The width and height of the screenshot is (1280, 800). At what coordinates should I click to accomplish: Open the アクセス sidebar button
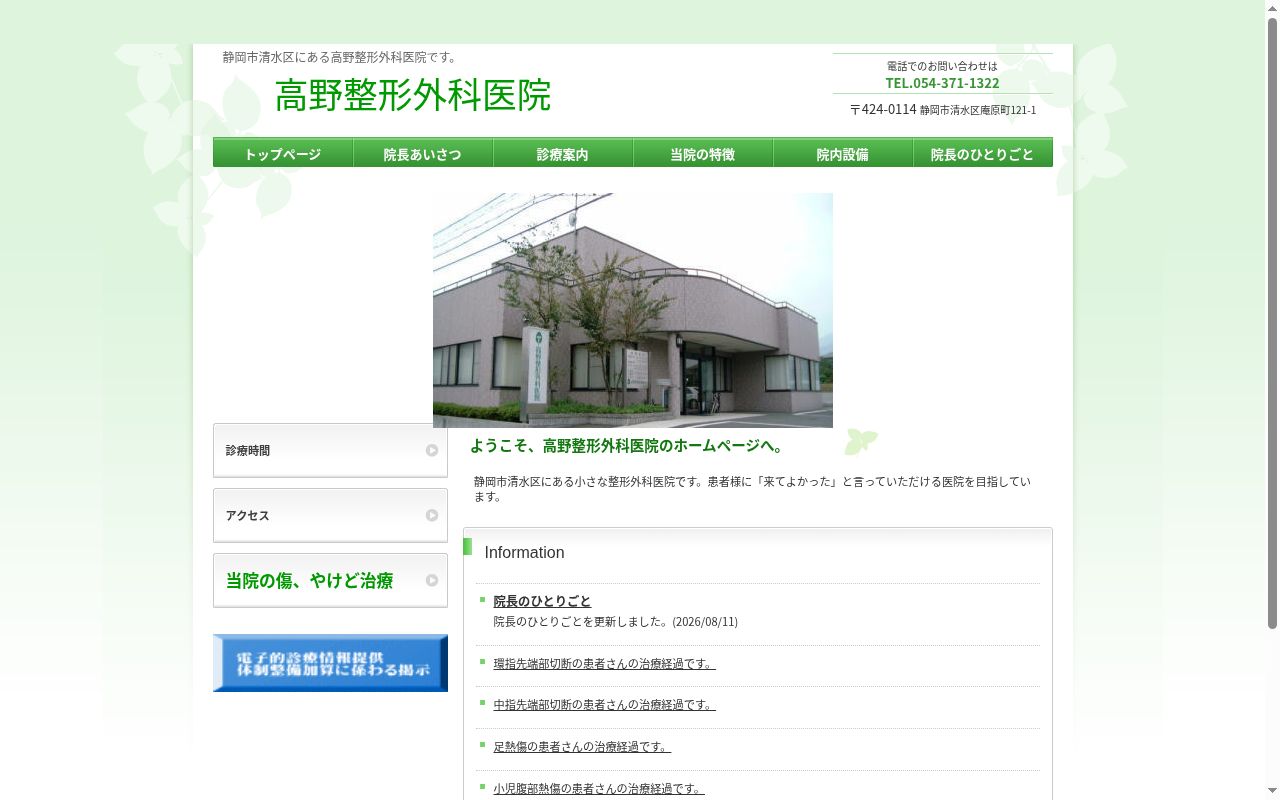[330, 515]
